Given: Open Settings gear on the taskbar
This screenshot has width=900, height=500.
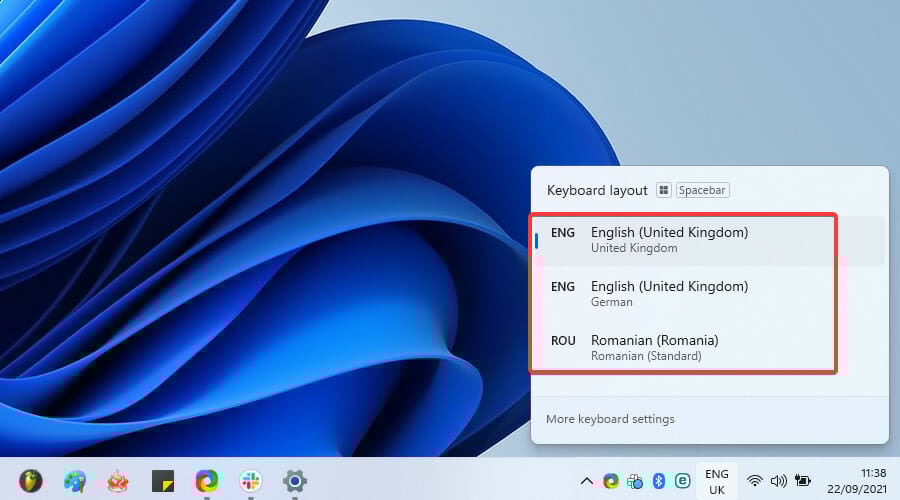Looking at the screenshot, I should point(294,481).
